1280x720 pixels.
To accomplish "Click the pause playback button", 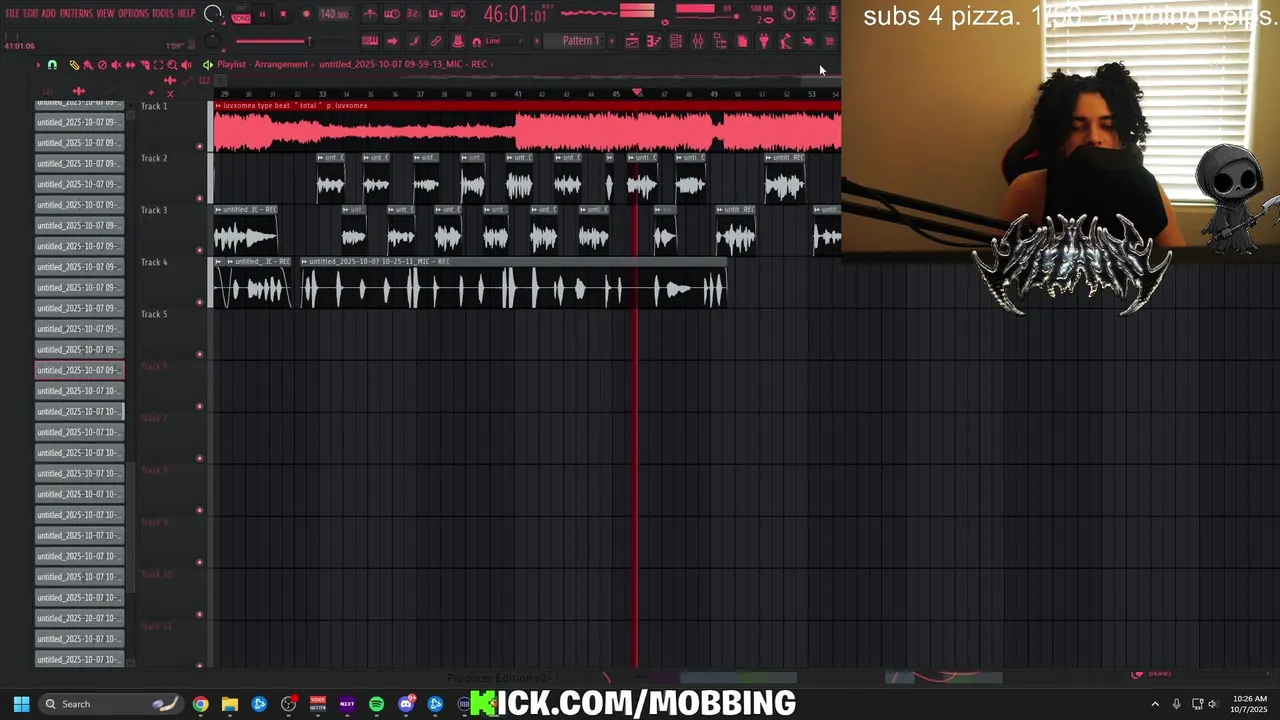I will click(x=262, y=14).
